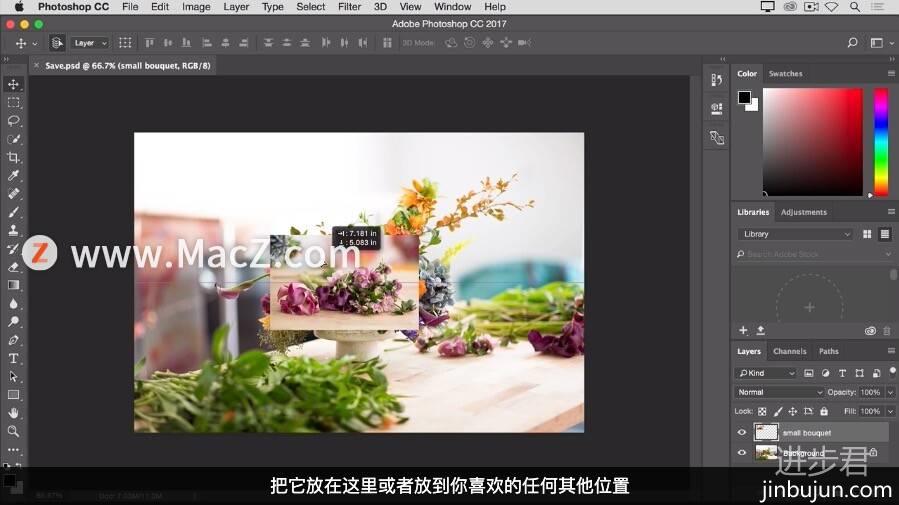899x505 pixels.
Task: Click the foreground color swatch in Color panel
Action: point(744,97)
